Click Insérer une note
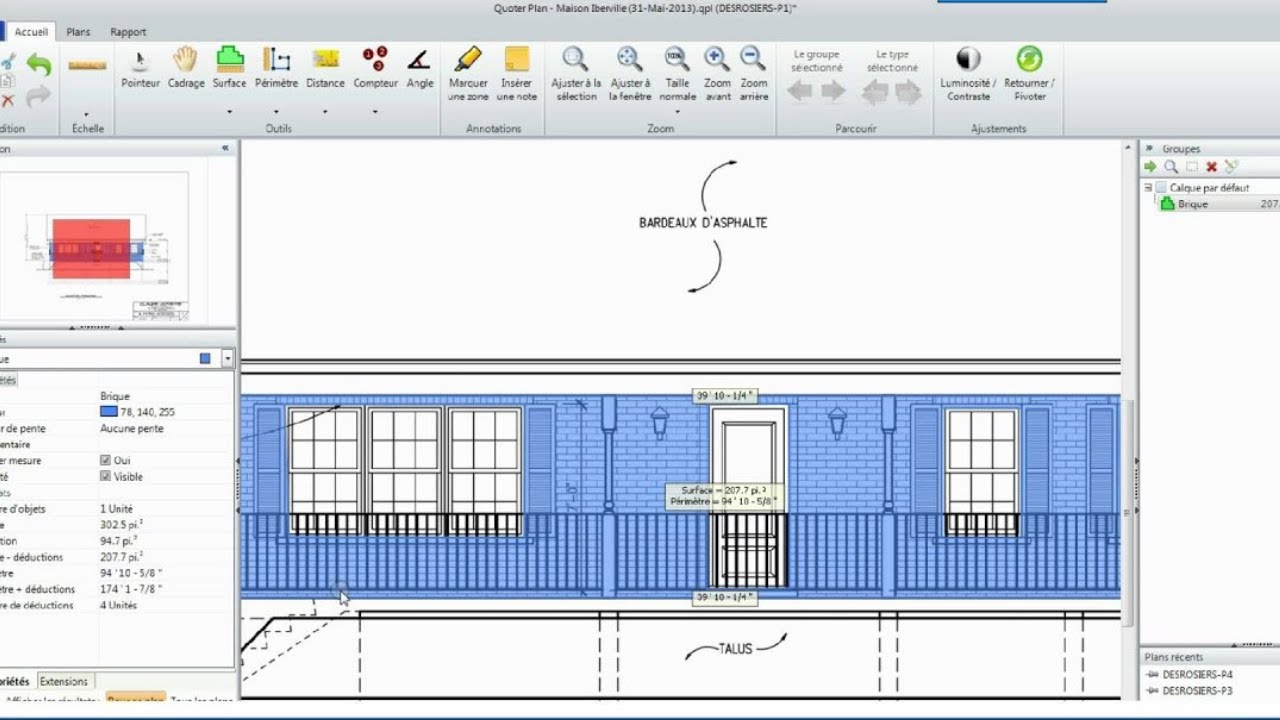 [x=516, y=73]
